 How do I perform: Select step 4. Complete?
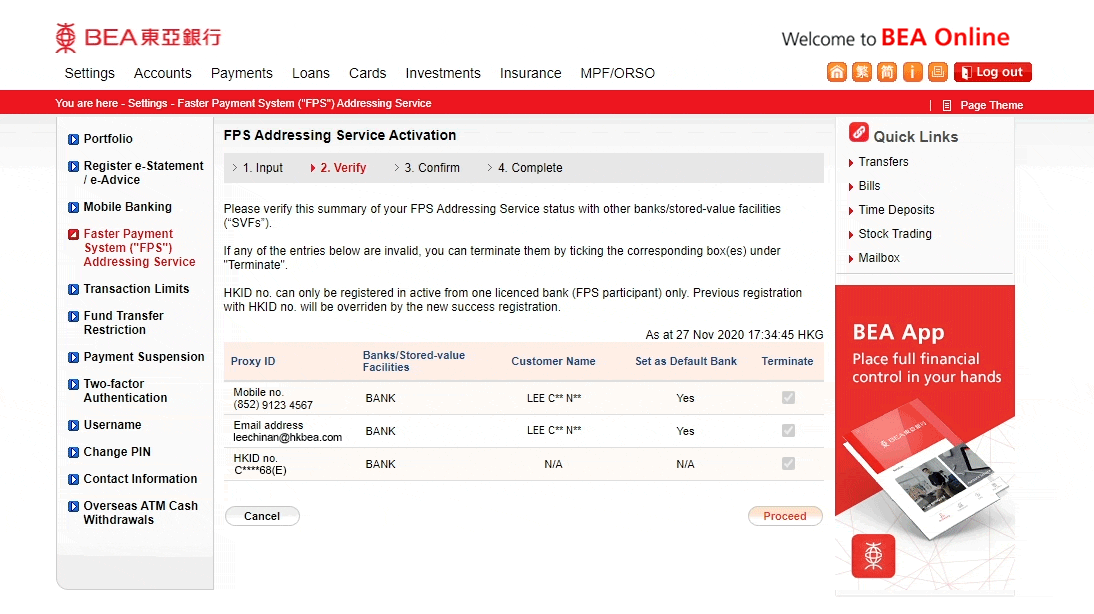[530, 168]
